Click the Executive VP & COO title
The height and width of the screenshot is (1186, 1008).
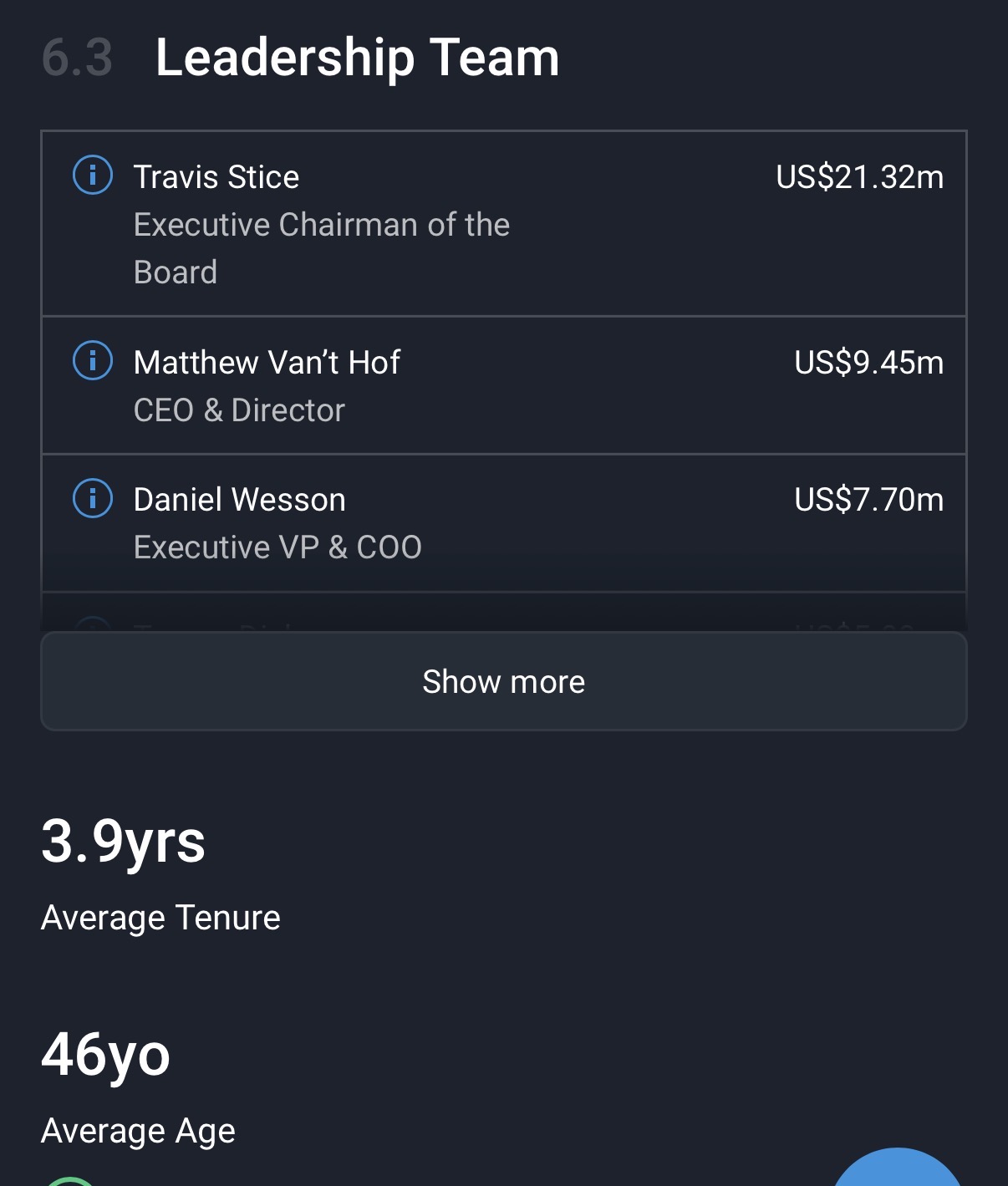[x=277, y=547]
